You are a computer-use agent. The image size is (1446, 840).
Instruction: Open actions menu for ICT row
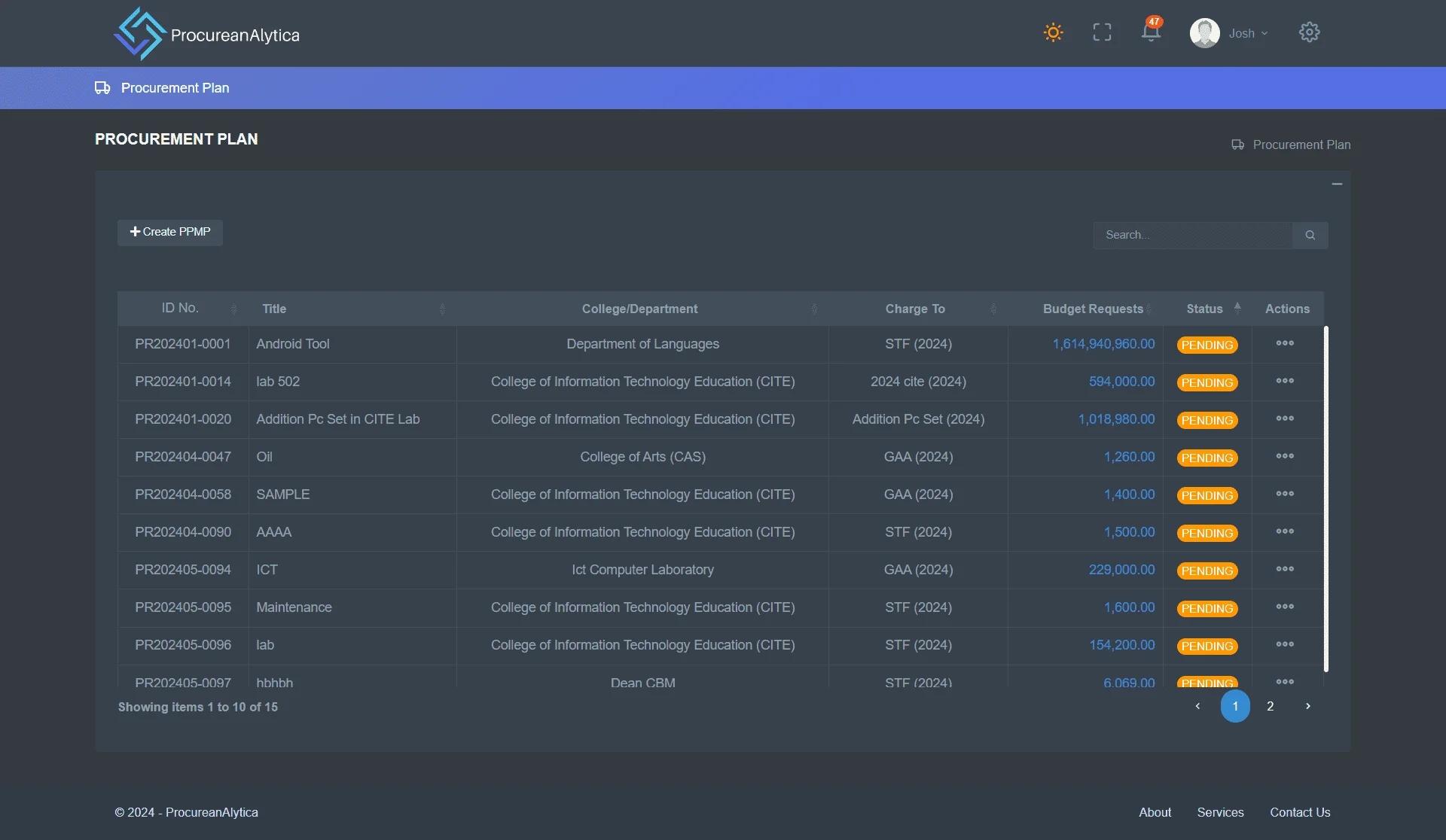coord(1285,569)
